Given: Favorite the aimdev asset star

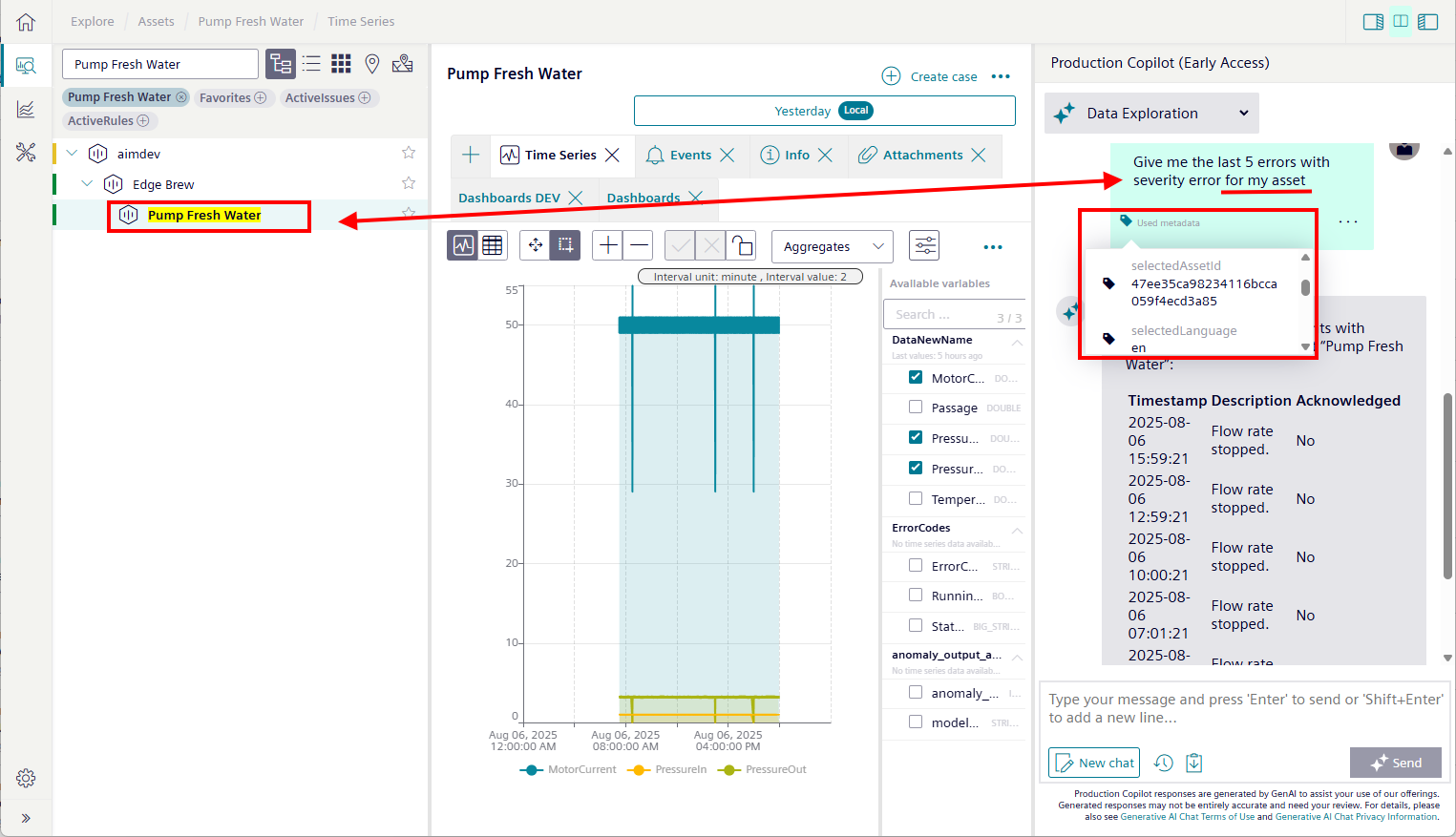Looking at the screenshot, I should 409,153.
